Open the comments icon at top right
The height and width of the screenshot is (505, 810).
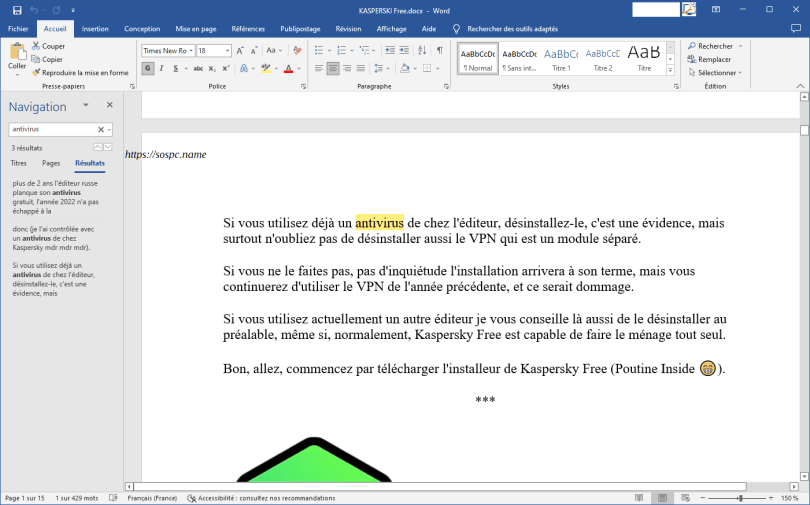click(796, 29)
